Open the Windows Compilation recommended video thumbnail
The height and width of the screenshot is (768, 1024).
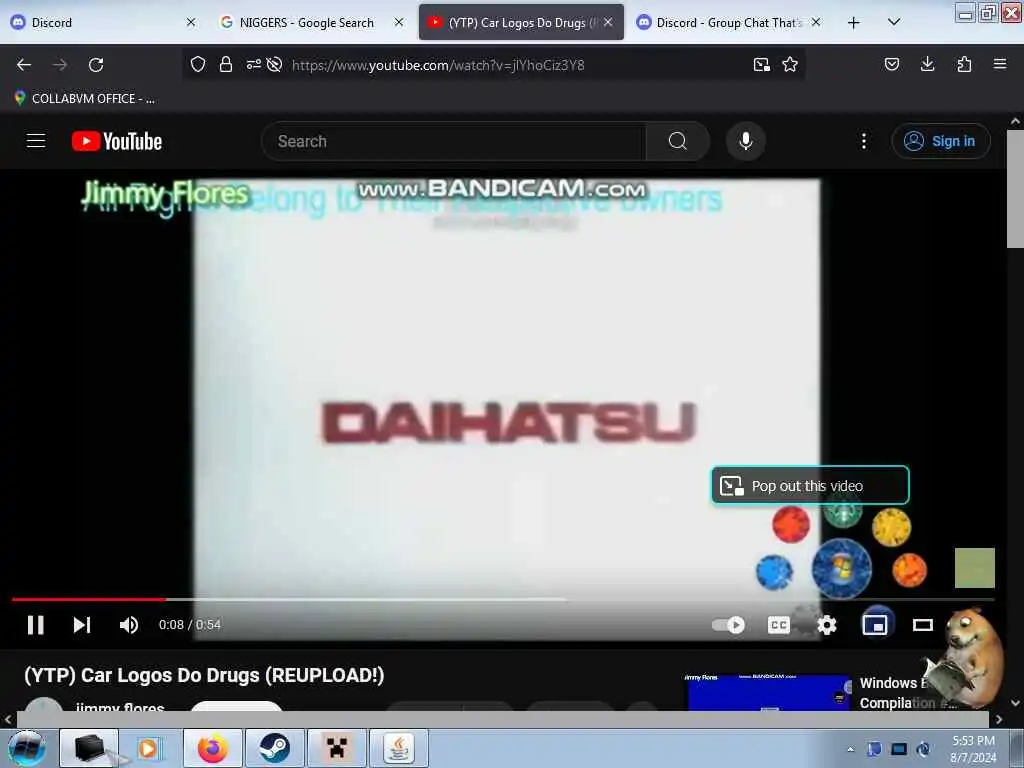769,692
